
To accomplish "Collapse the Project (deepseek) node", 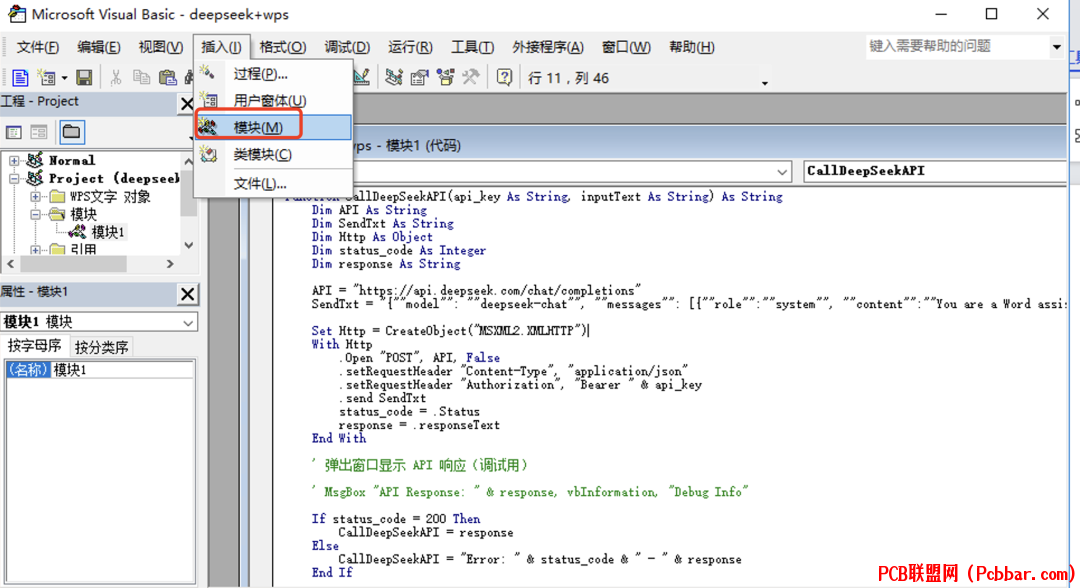I will tap(14, 179).
